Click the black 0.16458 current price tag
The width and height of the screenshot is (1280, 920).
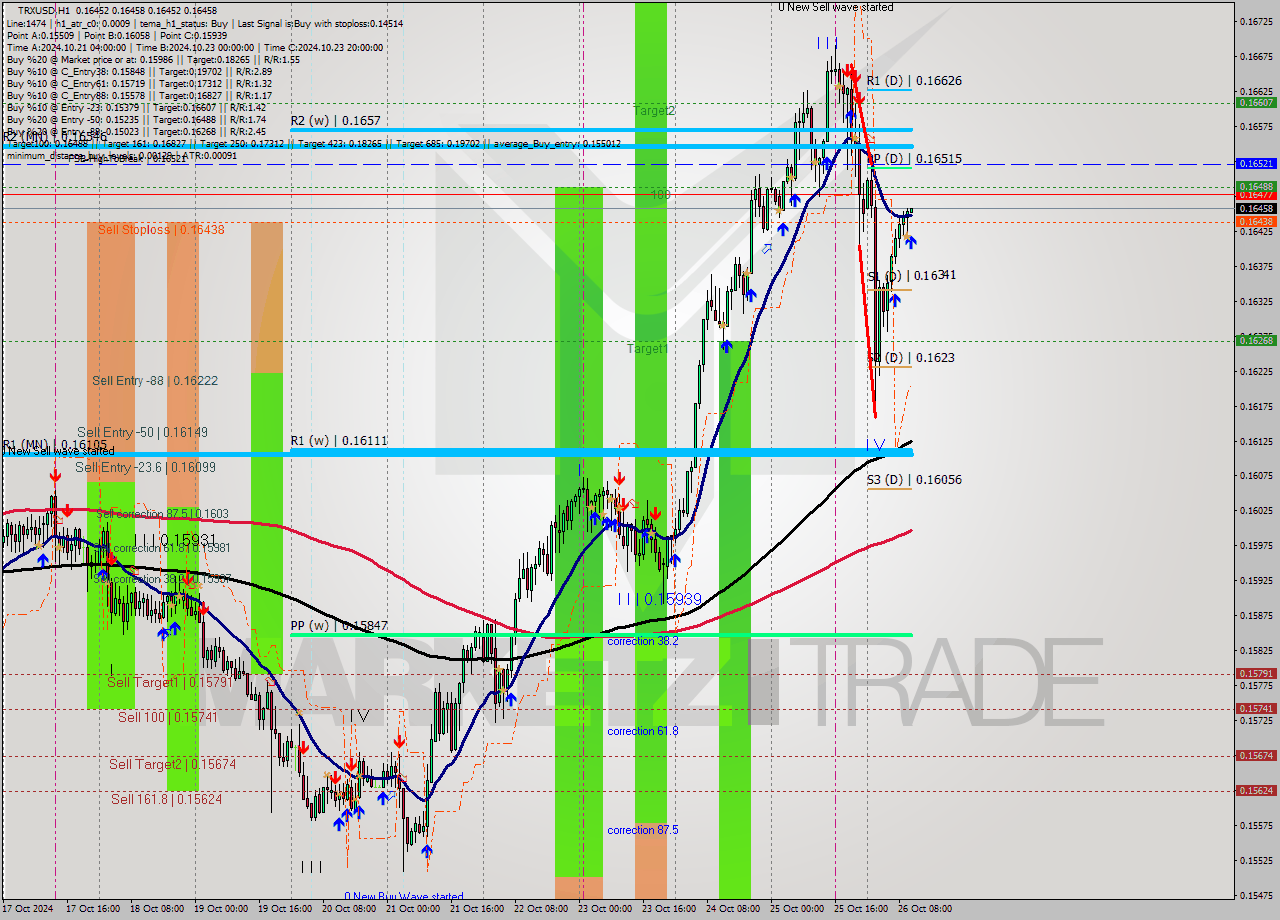coord(1256,208)
